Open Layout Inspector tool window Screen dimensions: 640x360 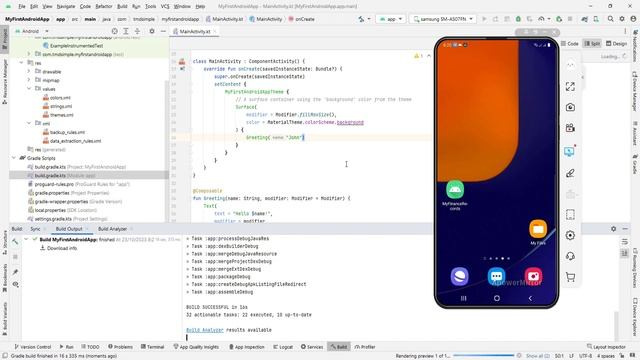(x=606, y=347)
